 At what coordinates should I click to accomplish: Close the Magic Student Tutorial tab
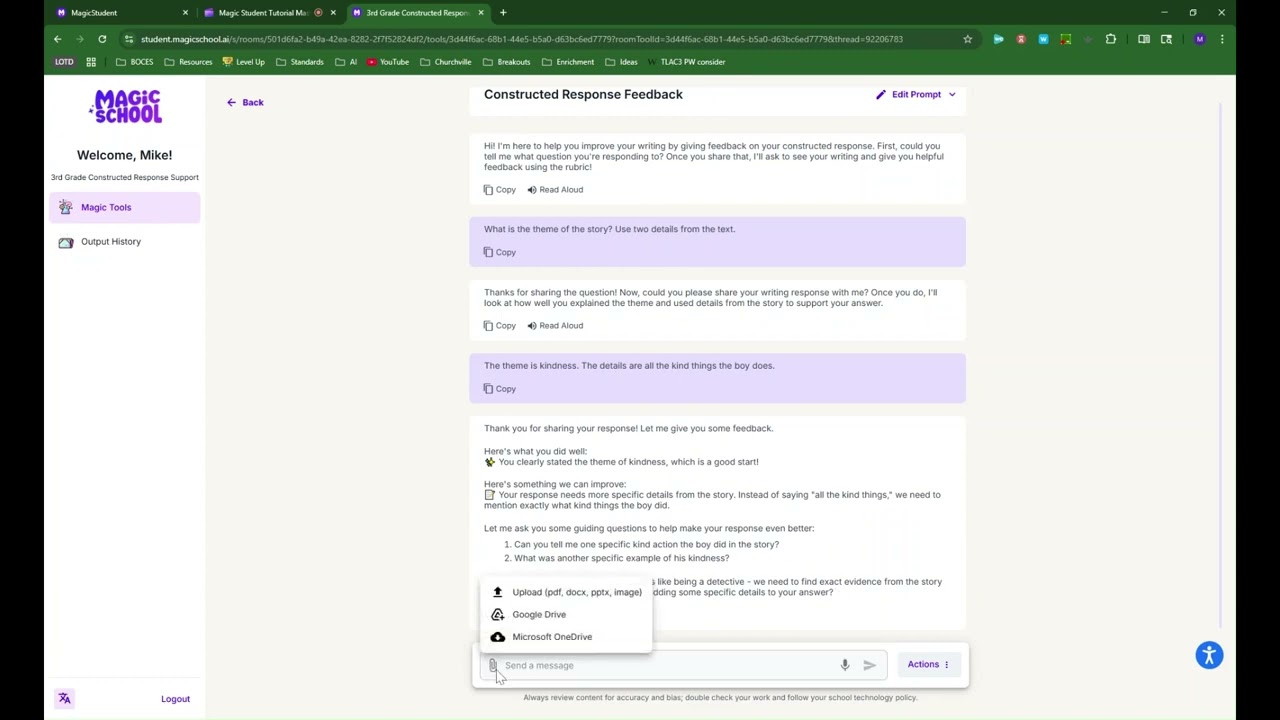(x=333, y=13)
